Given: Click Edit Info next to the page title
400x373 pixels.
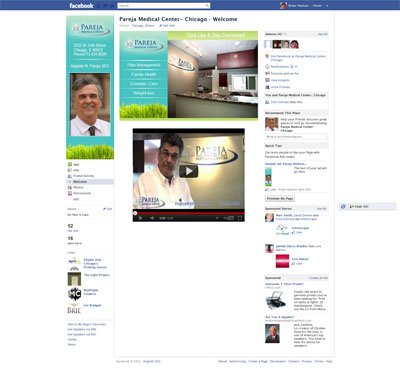Looking at the screenshot, I should click(x=167, y=25).
